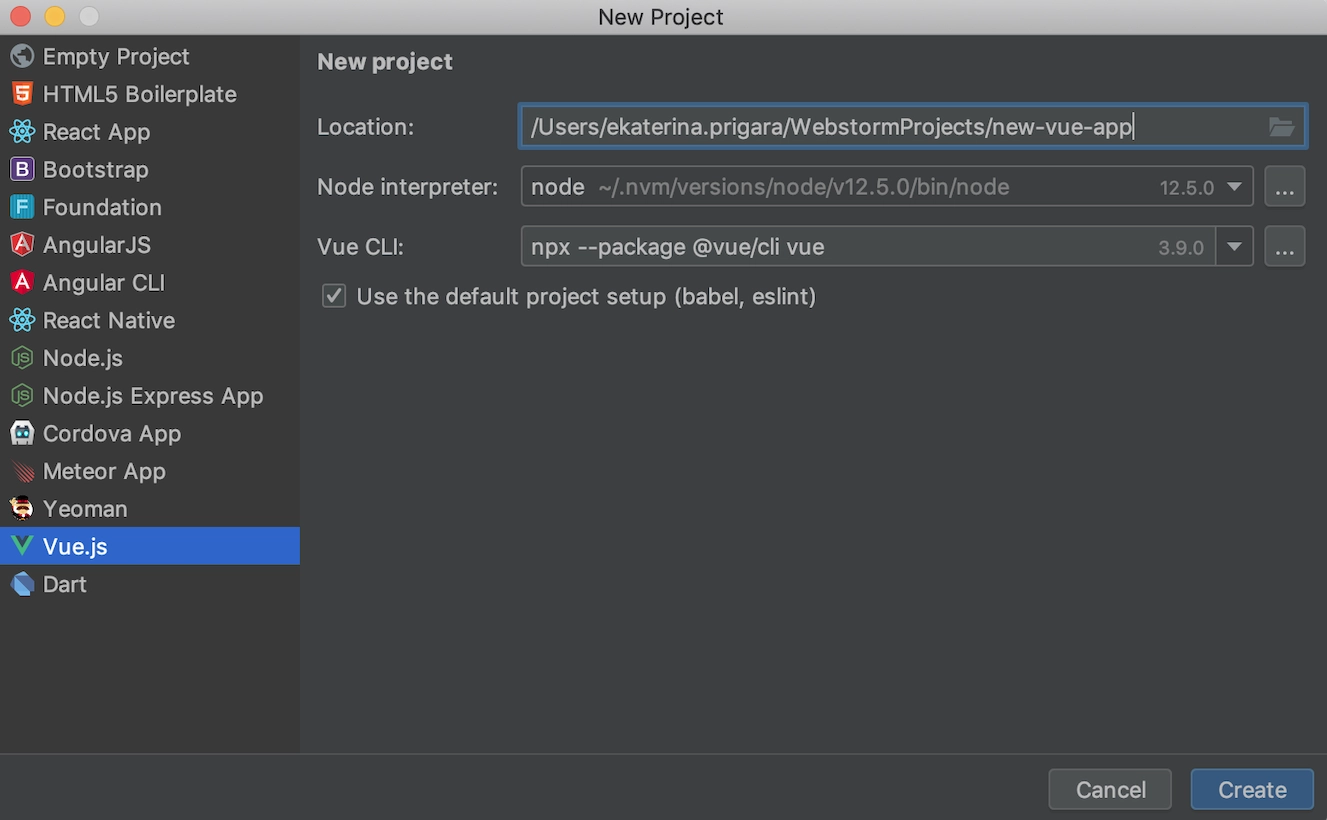
Task: Click the Cordova App robot icon
Action: click(21, 433)
